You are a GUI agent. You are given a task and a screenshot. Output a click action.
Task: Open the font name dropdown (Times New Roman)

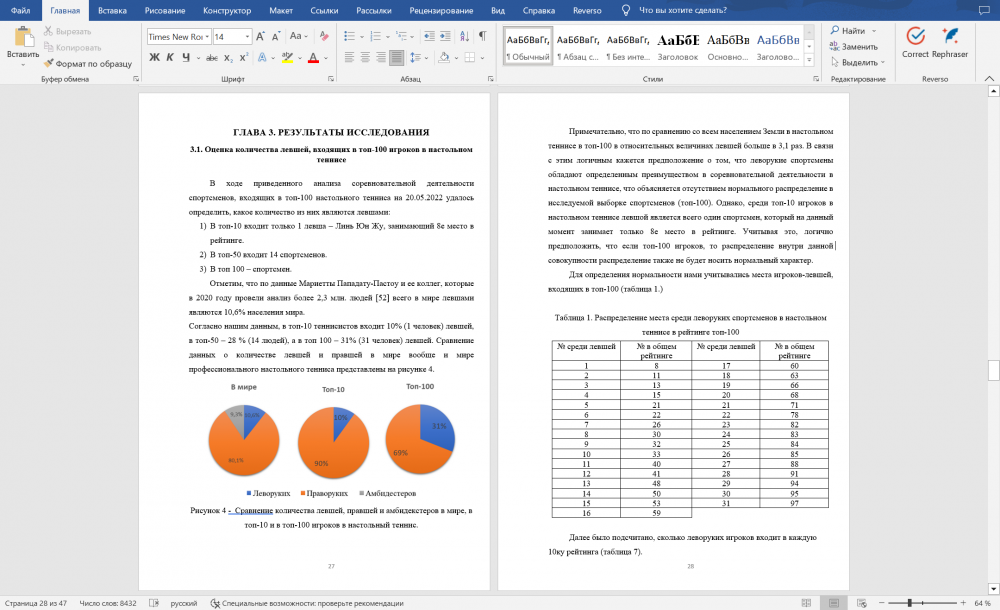[207, 37]
